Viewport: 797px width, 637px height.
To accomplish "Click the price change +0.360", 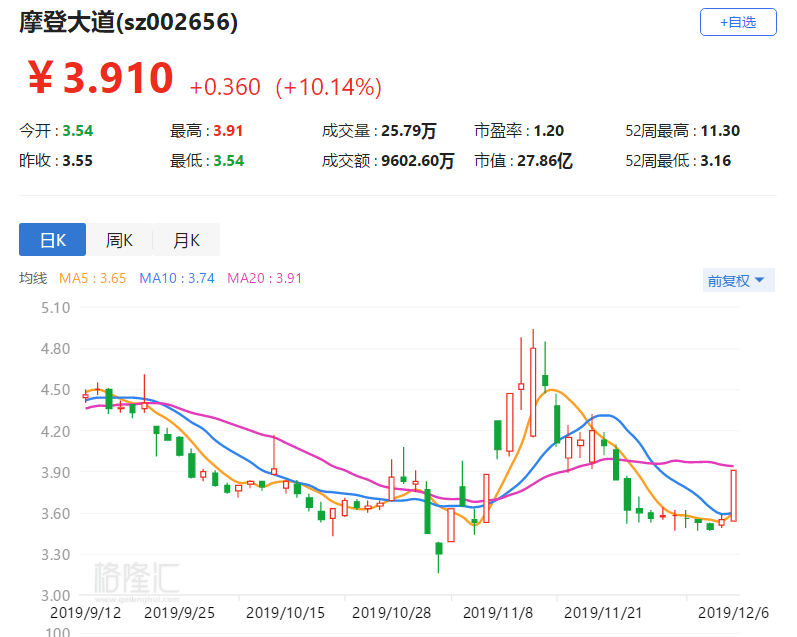I will pos(225,87).
